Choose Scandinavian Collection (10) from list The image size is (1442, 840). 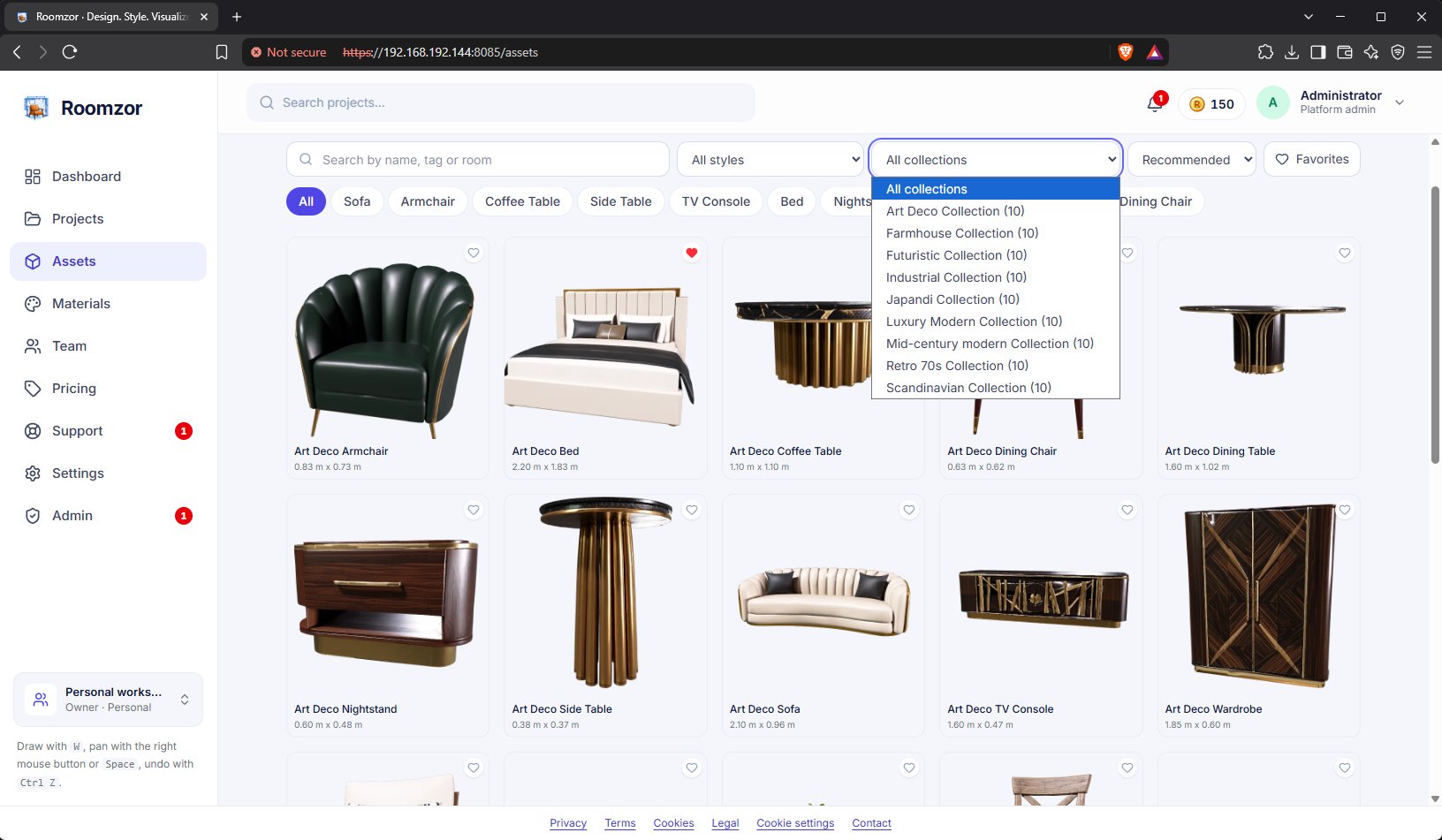[x=995, y=388]
